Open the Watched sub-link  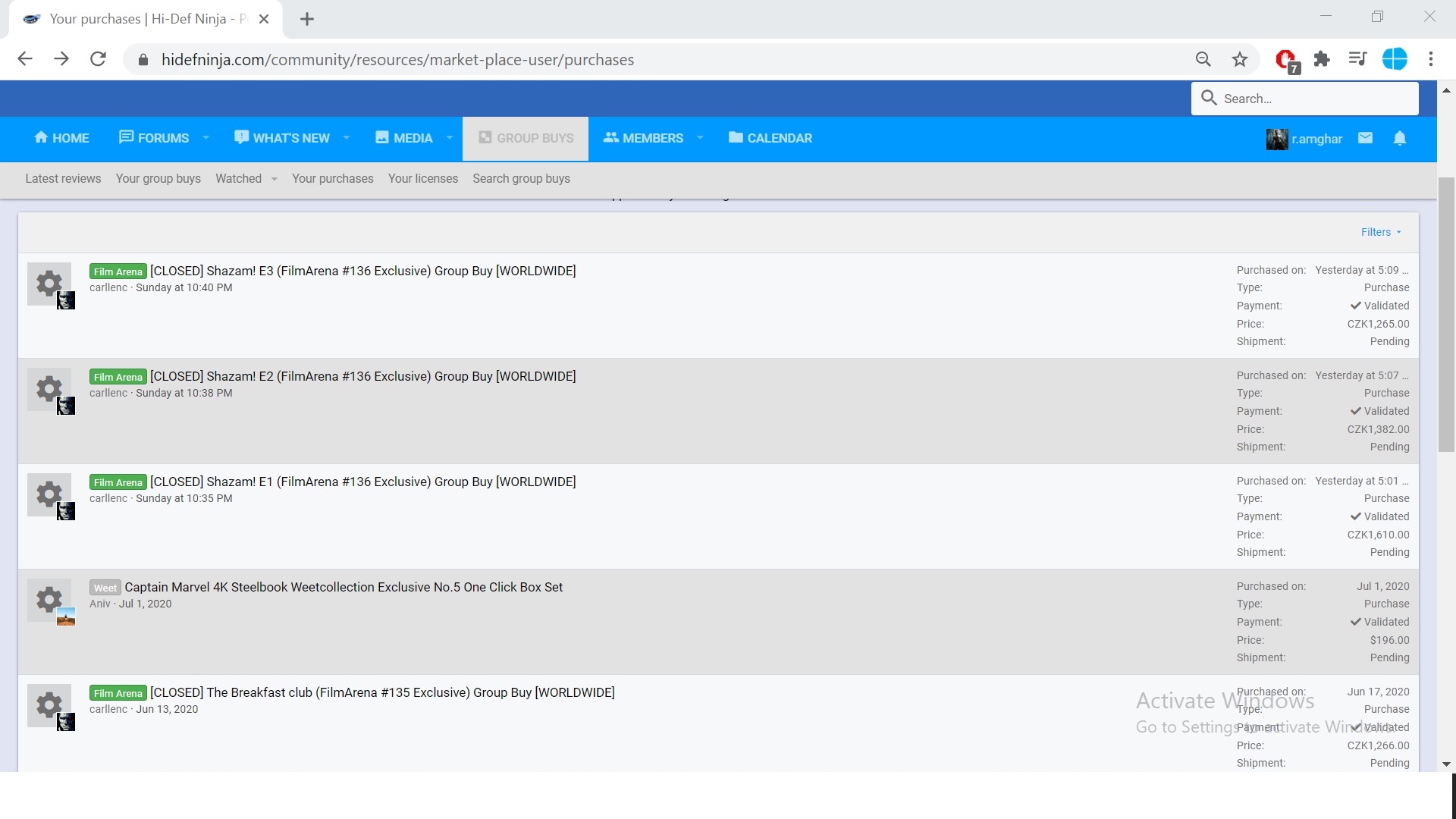(238, 179)
